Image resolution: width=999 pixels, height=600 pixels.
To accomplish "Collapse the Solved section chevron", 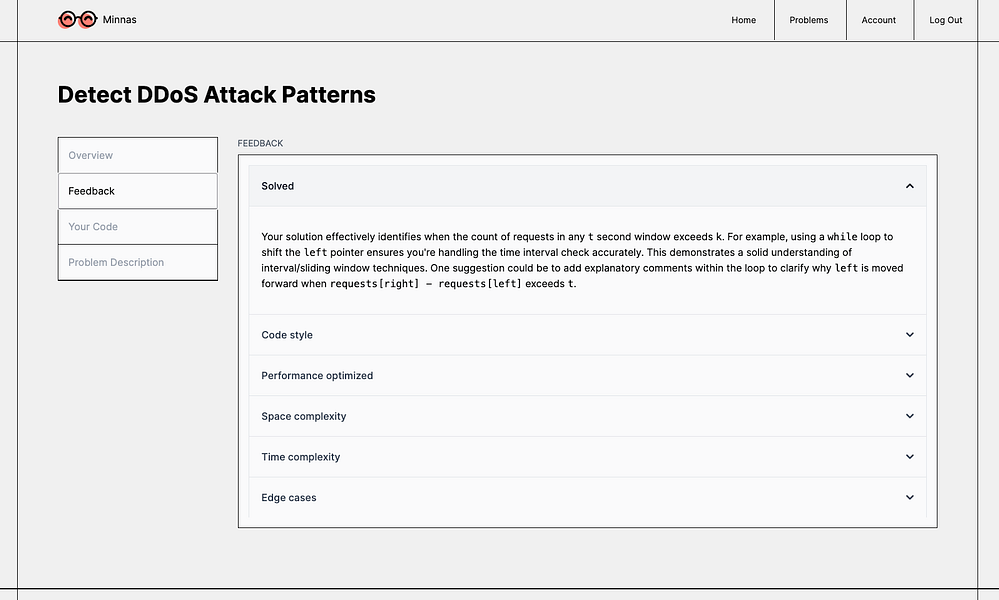I will point(909,186).
